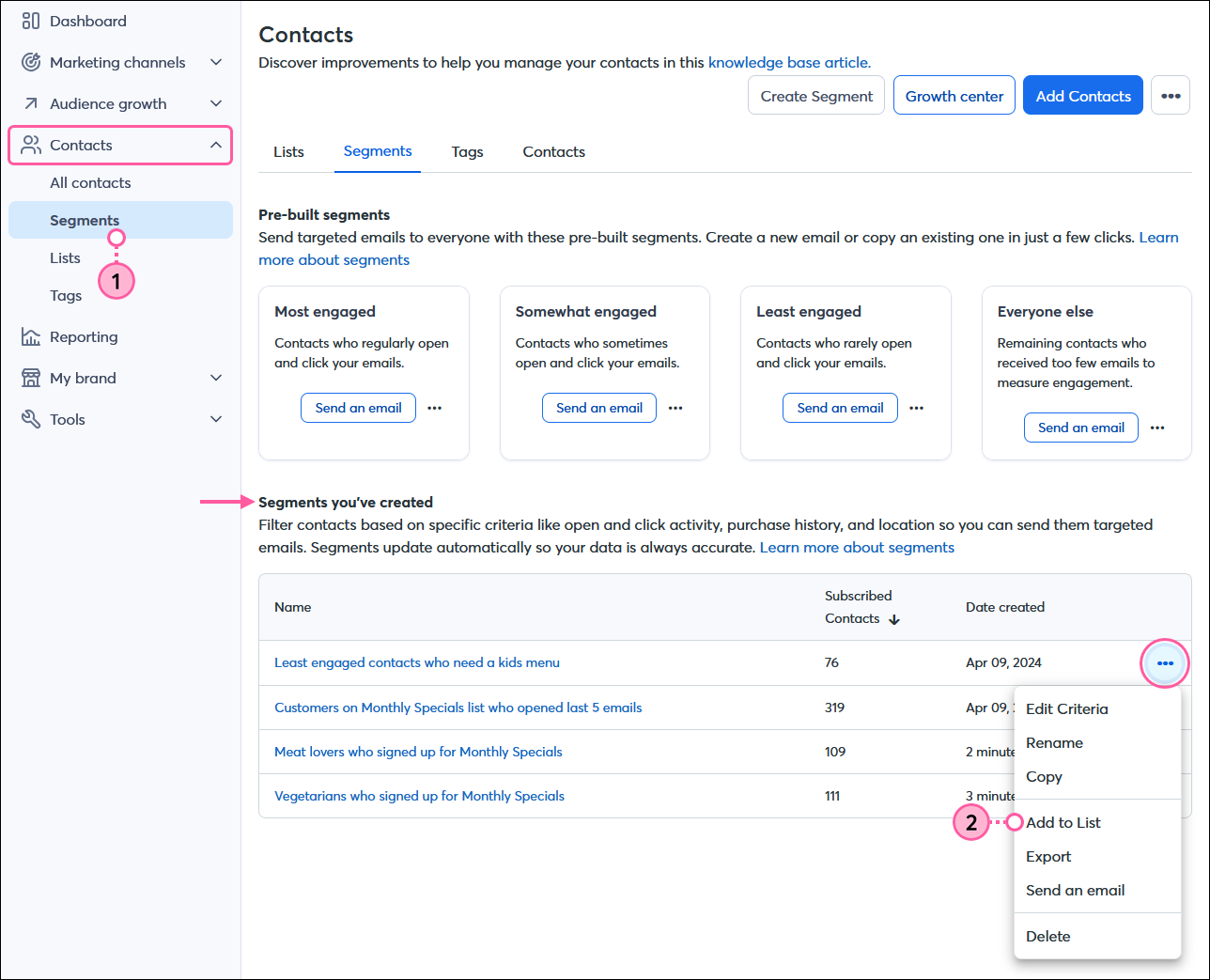
Task: Click the Create Segment button
Action: (816, 96)
